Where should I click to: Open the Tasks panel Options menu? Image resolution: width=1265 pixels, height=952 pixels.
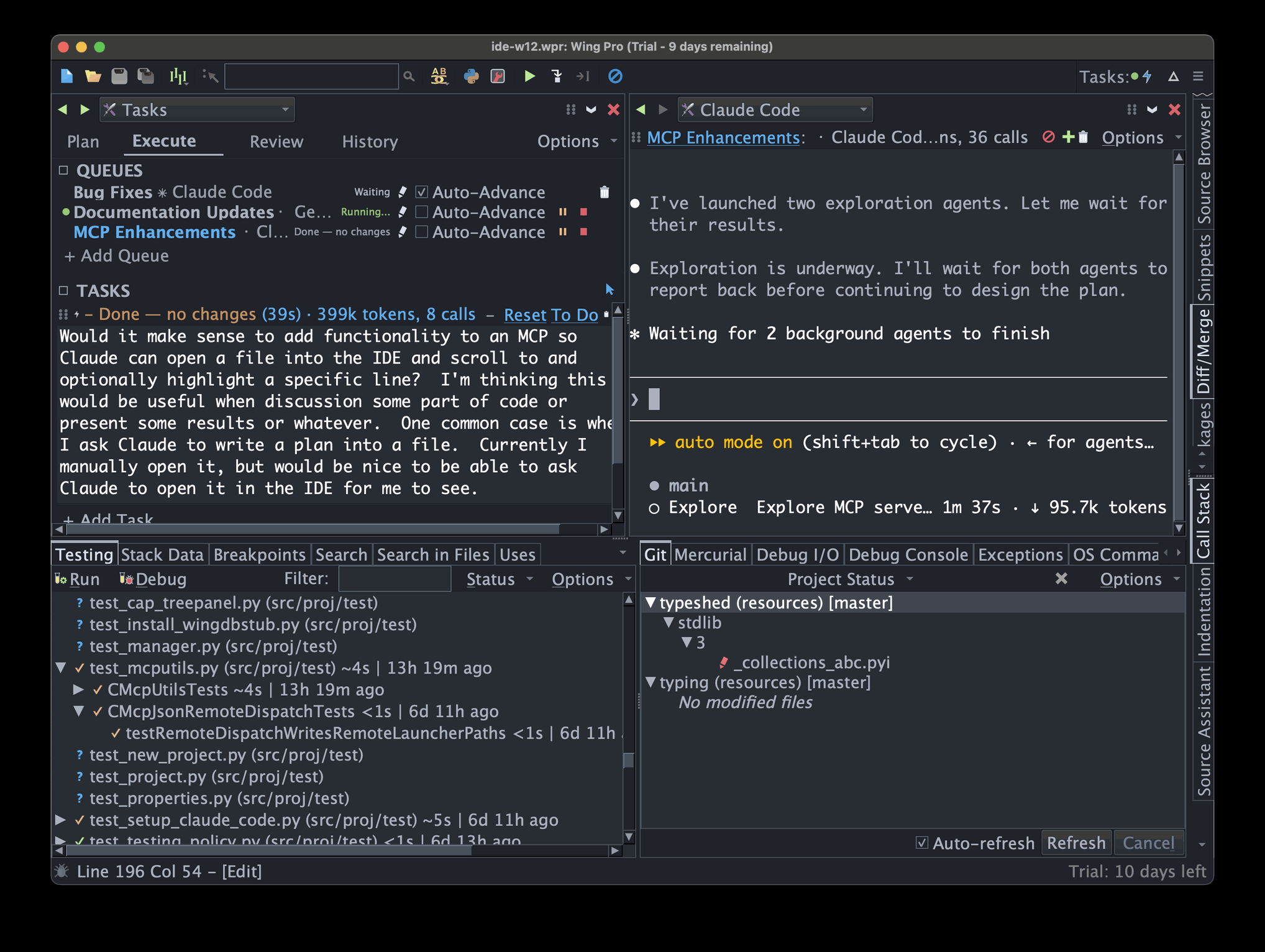point(577,141)
